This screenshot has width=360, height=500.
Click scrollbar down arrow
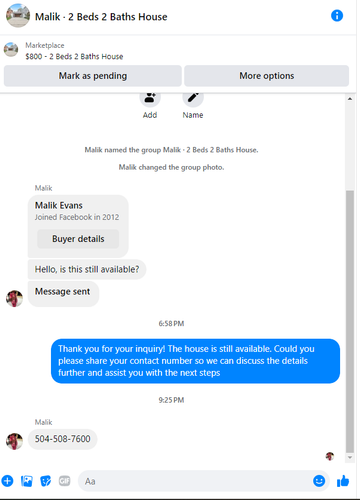pyautogui.click(x=350, y=457)
